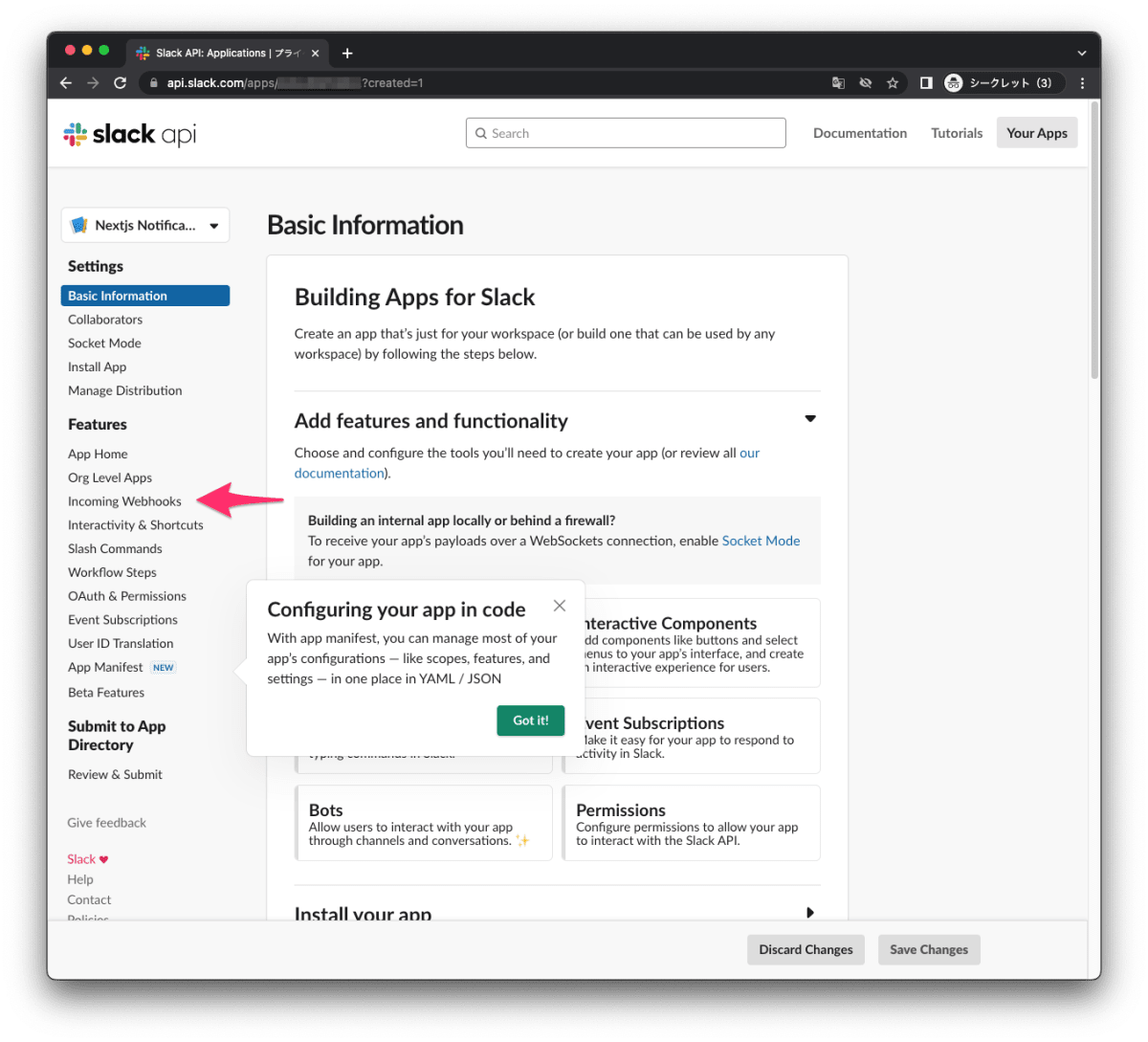
Task: Click the browser address bar URL
Action: point(295,83)
